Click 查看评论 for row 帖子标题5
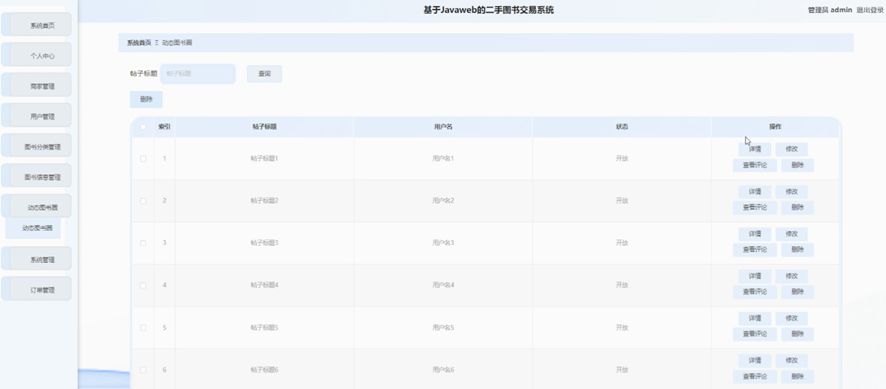886x389 pixels. (754, 334)
